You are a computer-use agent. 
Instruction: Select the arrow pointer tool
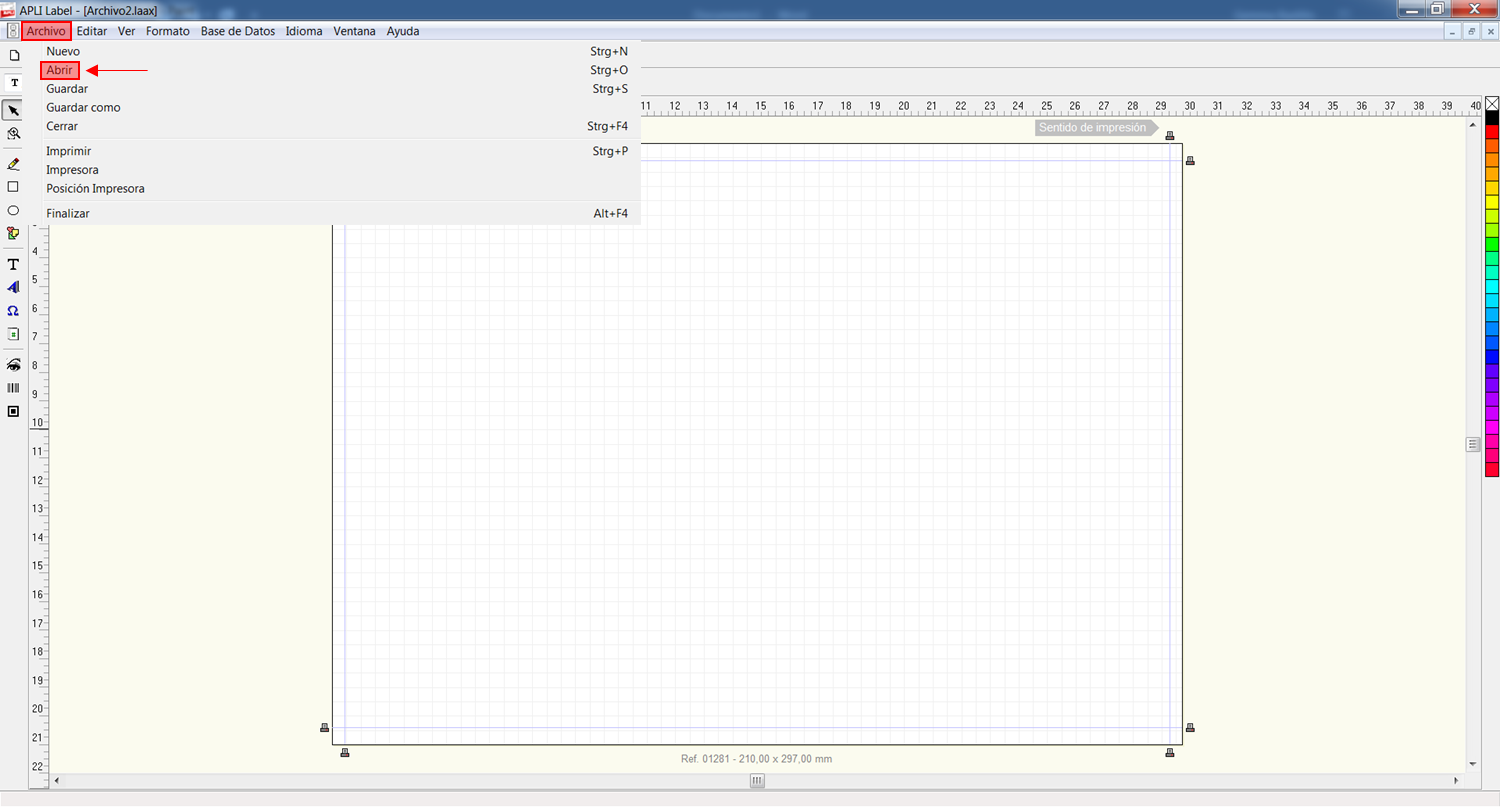pos(14,110)
